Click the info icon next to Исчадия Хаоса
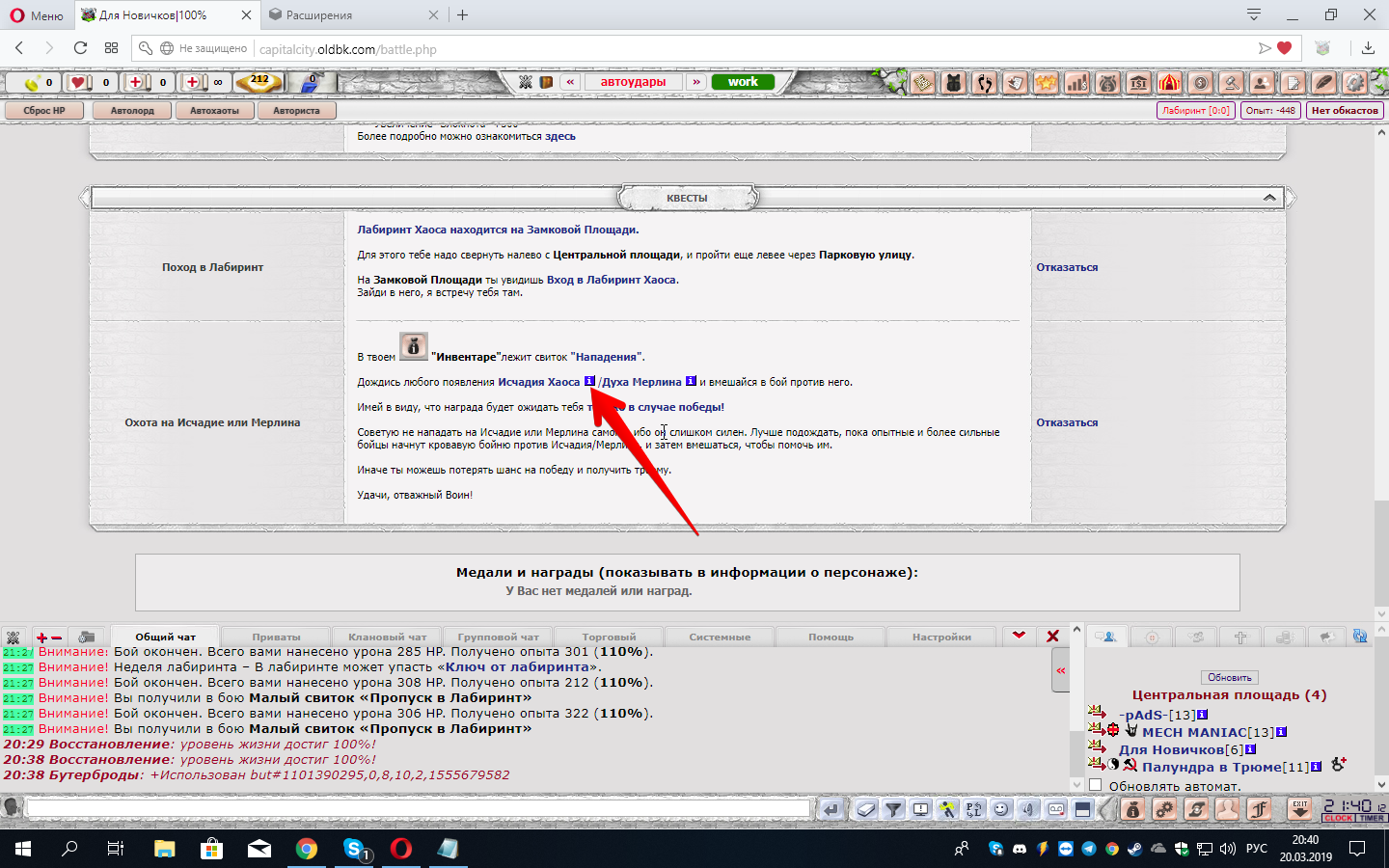The width and height of the screenshot is (1389, 868). pos(589,381)
